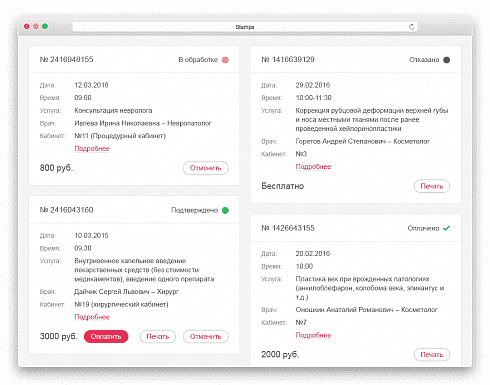Viewport: 490px width, 385px height.
Task: Click the reload icon in the address bar
Action: (x=411, y=27)
